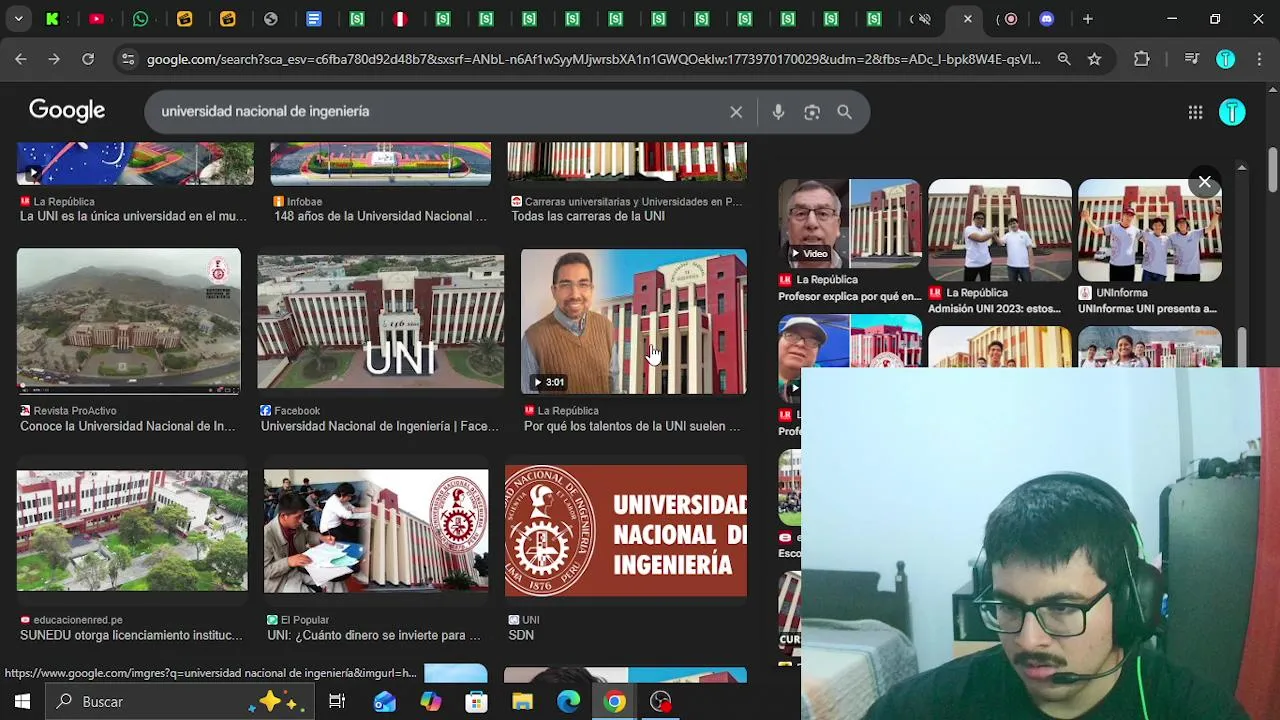
Task: Open site information icon in address bar
Action: click(128, 59)
